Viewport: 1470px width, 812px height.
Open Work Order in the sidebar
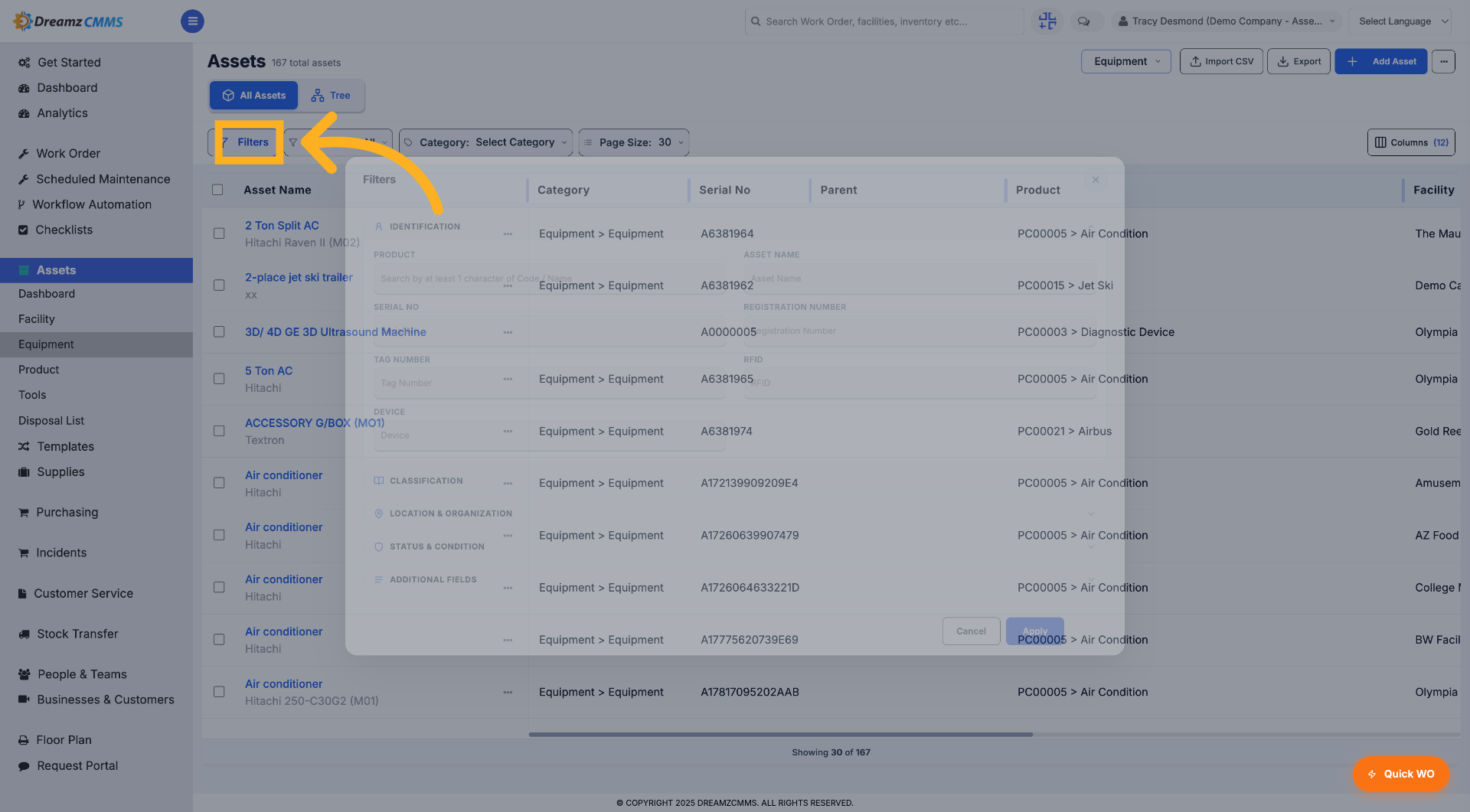68,154
